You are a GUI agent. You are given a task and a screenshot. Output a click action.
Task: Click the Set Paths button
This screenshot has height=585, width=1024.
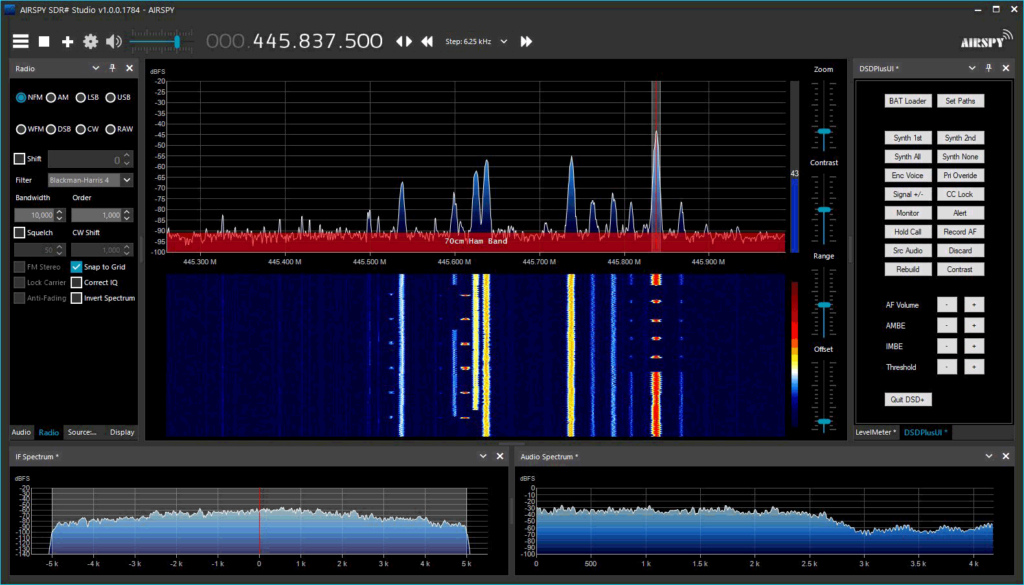[960, 101]
